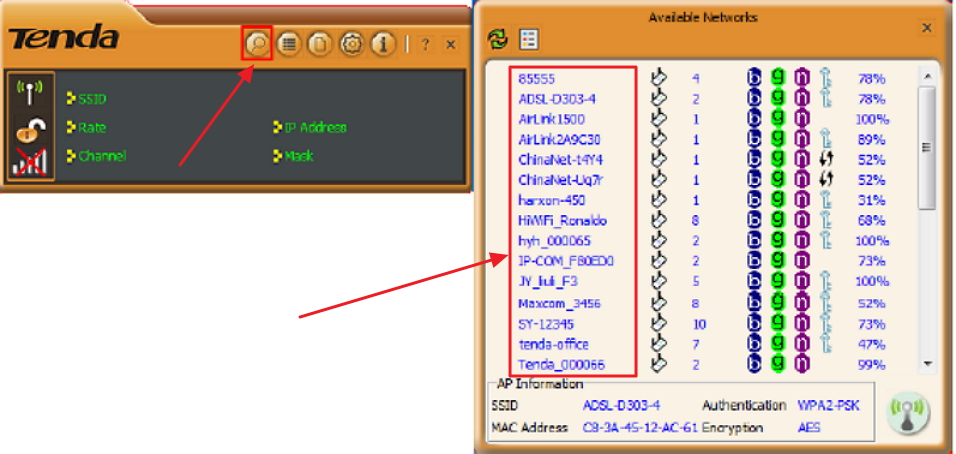The width and height of the screenshot is (956, 454).
Task: Click the key icon on ADSL-D303-4 row
Action: tap(826, 98)
